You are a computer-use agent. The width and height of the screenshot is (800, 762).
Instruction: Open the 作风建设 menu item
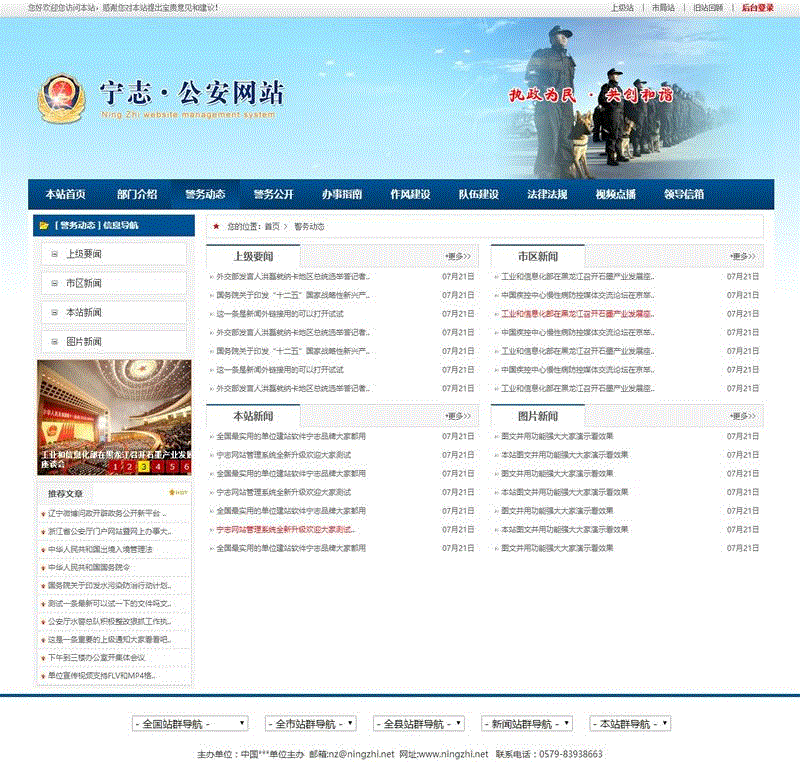(410, 194)
